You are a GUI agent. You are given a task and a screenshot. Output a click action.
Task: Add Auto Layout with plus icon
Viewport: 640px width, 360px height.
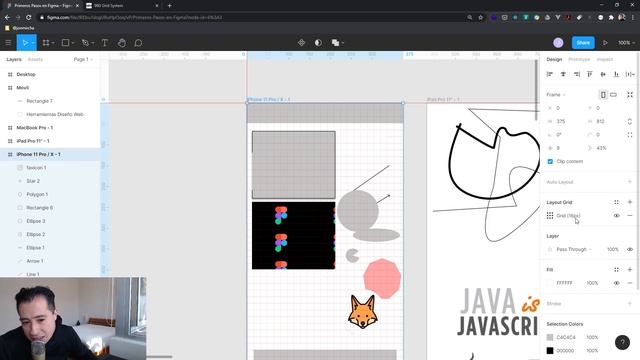pyautogui.click(x=630, y=182)
